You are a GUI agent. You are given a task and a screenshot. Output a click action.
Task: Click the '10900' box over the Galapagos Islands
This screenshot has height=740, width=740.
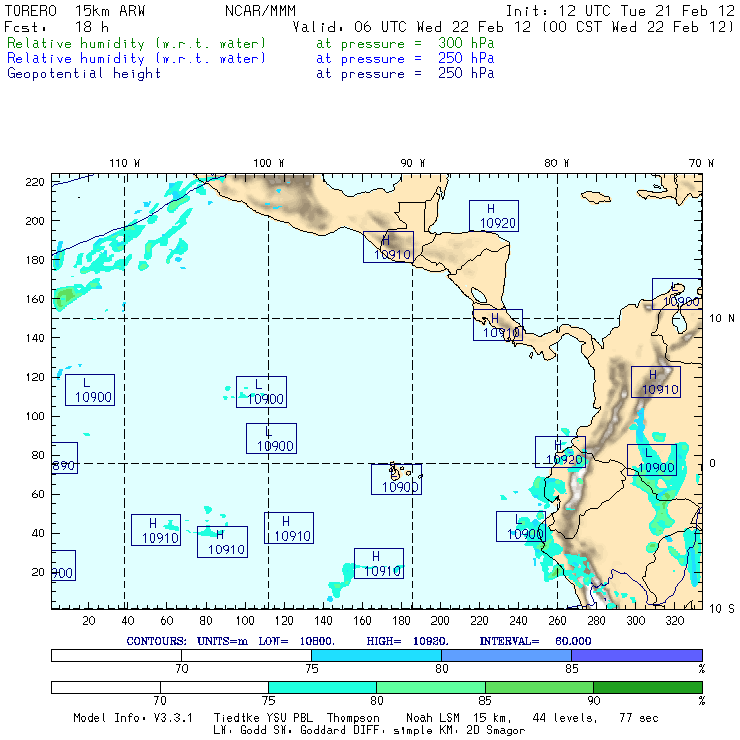[x=396, y=479]
